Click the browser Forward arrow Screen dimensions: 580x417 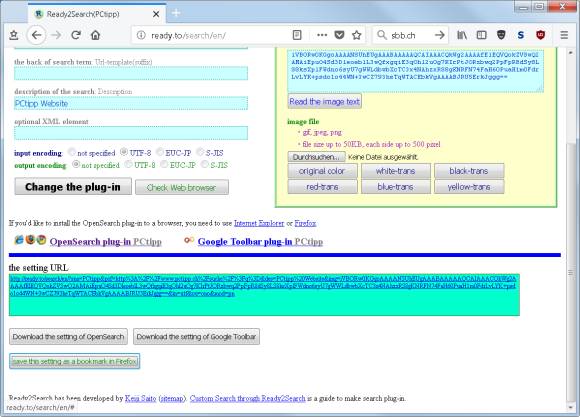click(56, 35)
